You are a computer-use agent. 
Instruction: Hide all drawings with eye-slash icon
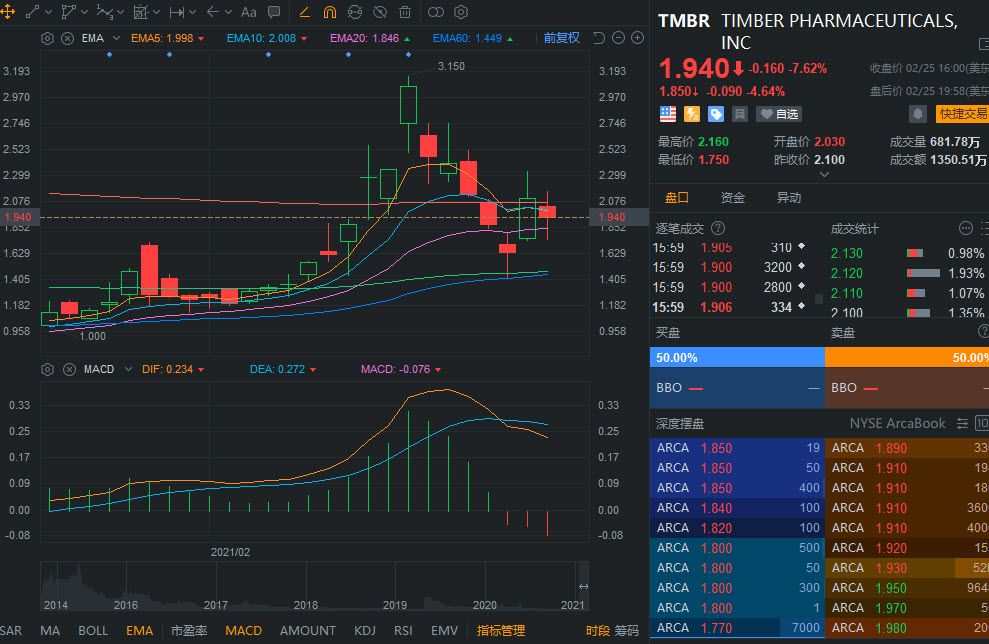pos(380,11)
